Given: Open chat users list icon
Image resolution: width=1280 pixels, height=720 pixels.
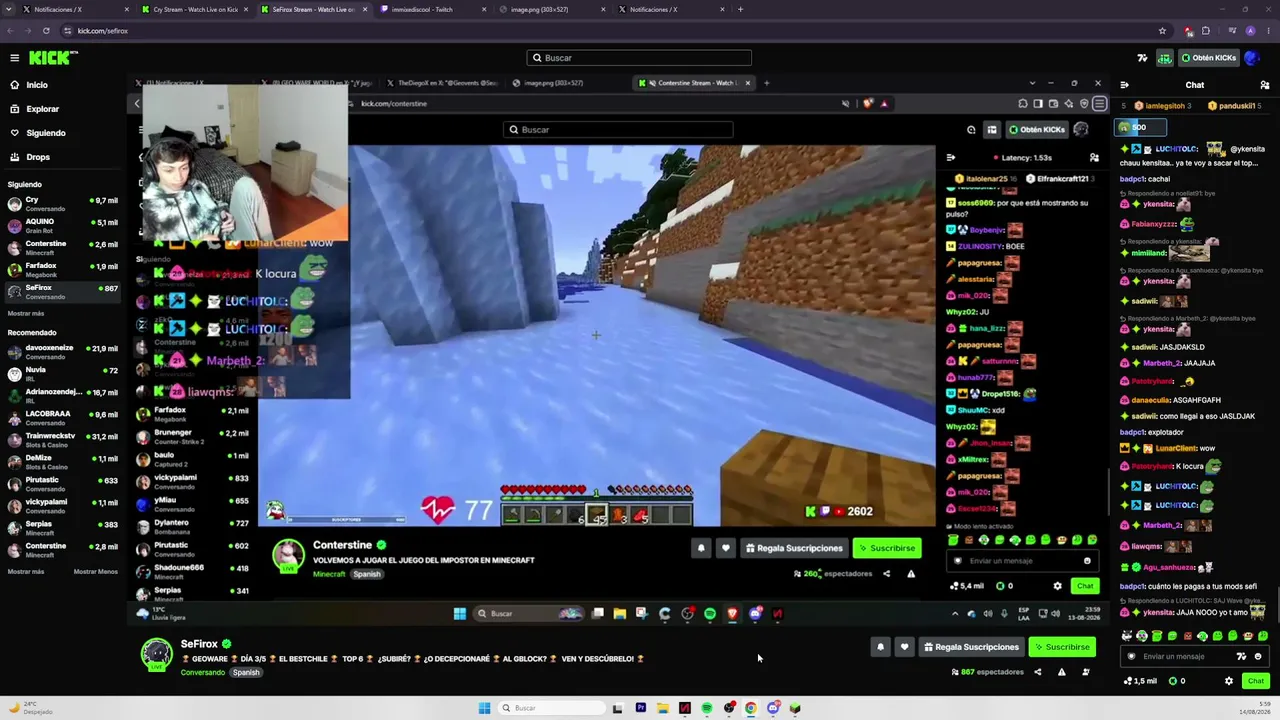Looking at the screenshot, I should point(1265,85).
